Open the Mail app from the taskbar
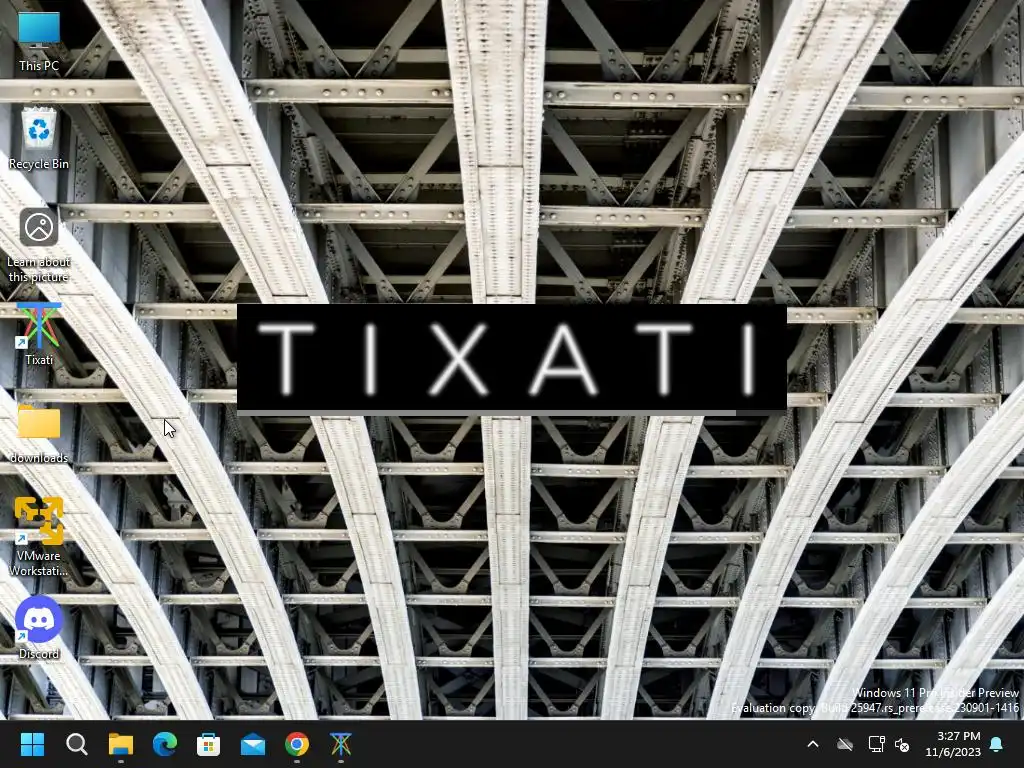This screenshot has height=768, width=1024. pyautogui.click(x=253, y=744)
